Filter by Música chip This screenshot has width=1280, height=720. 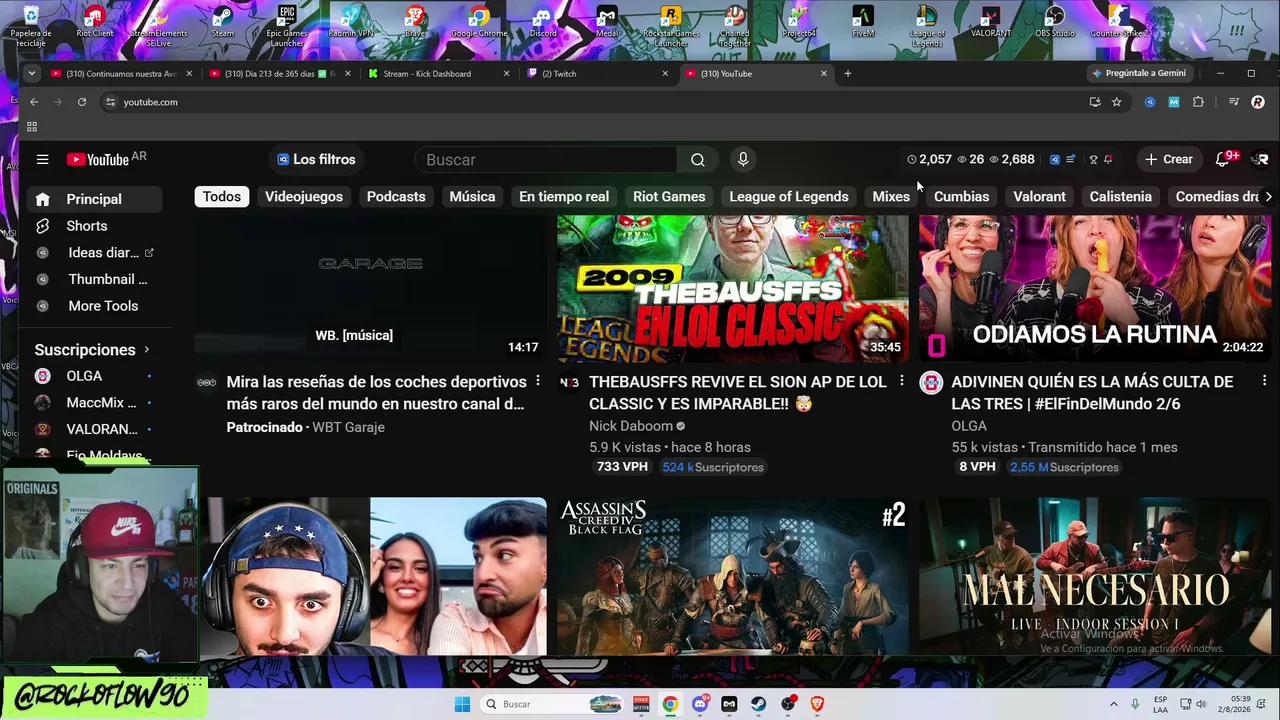(x=472, y=197)
